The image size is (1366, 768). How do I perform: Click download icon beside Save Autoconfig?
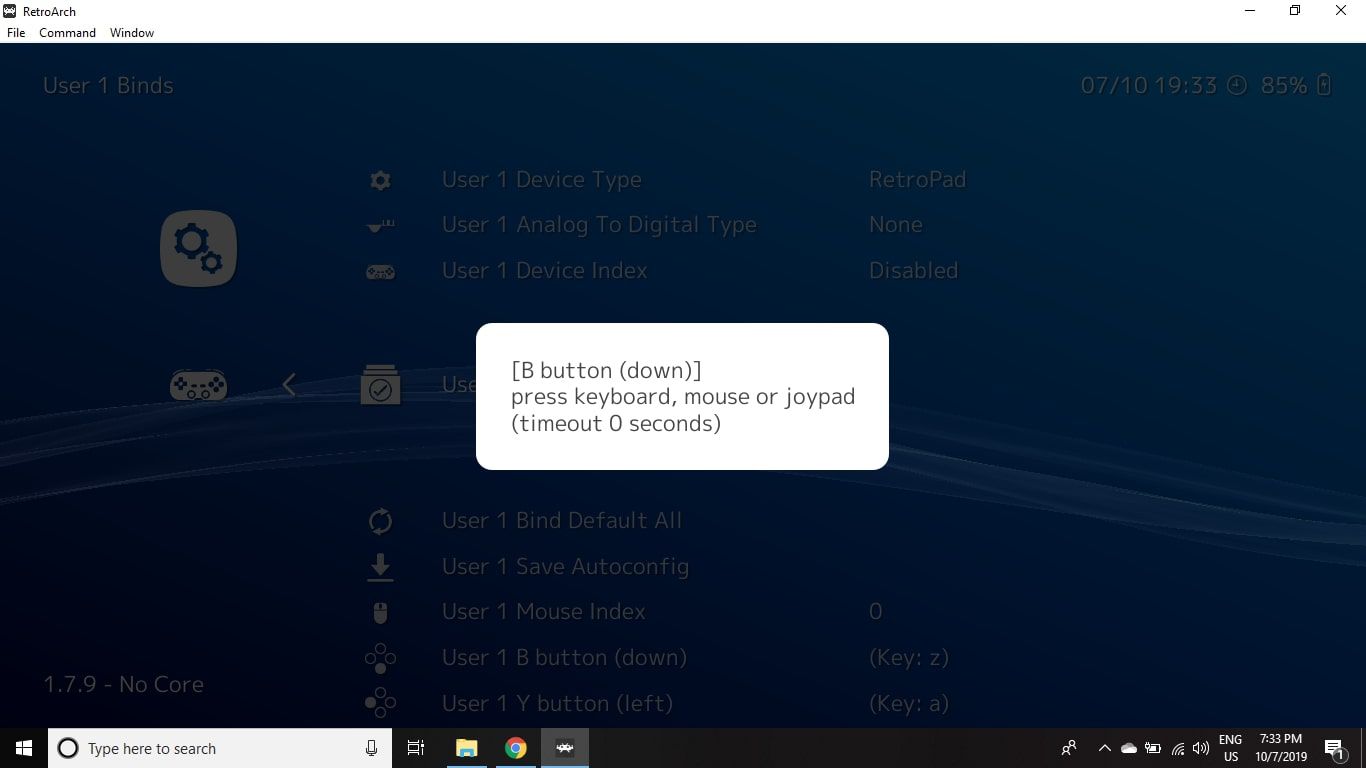380,567
